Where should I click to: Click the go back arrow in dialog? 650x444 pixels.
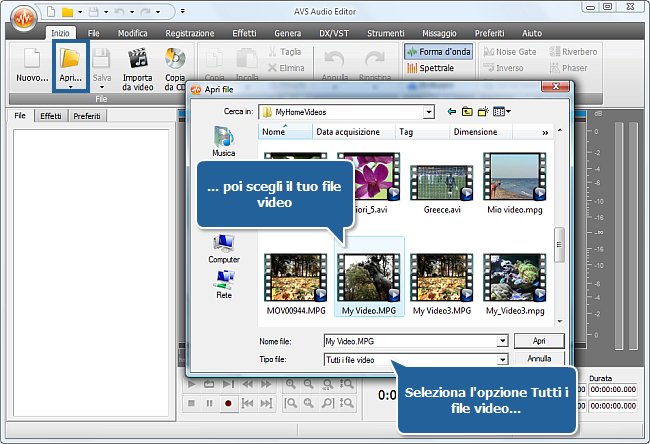453,112
